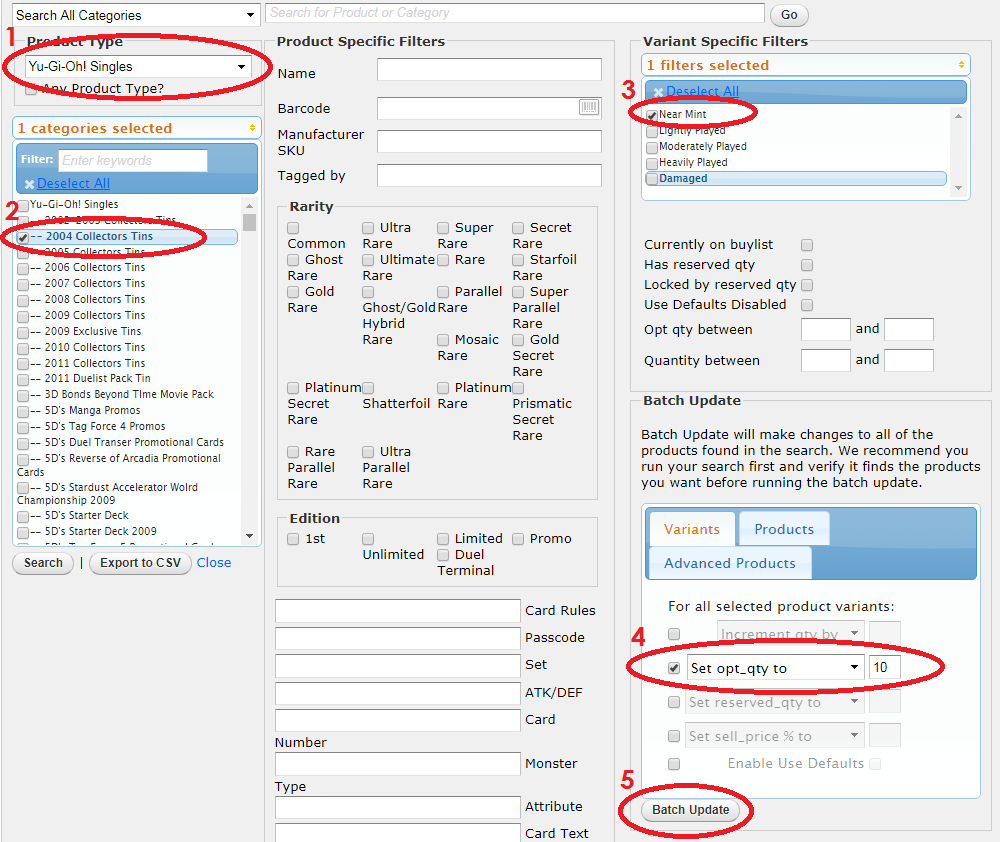This screenshot has height=842, width=1000.
Task: Check the Moderately Played condition checkbox
Action: coord(652,147)
